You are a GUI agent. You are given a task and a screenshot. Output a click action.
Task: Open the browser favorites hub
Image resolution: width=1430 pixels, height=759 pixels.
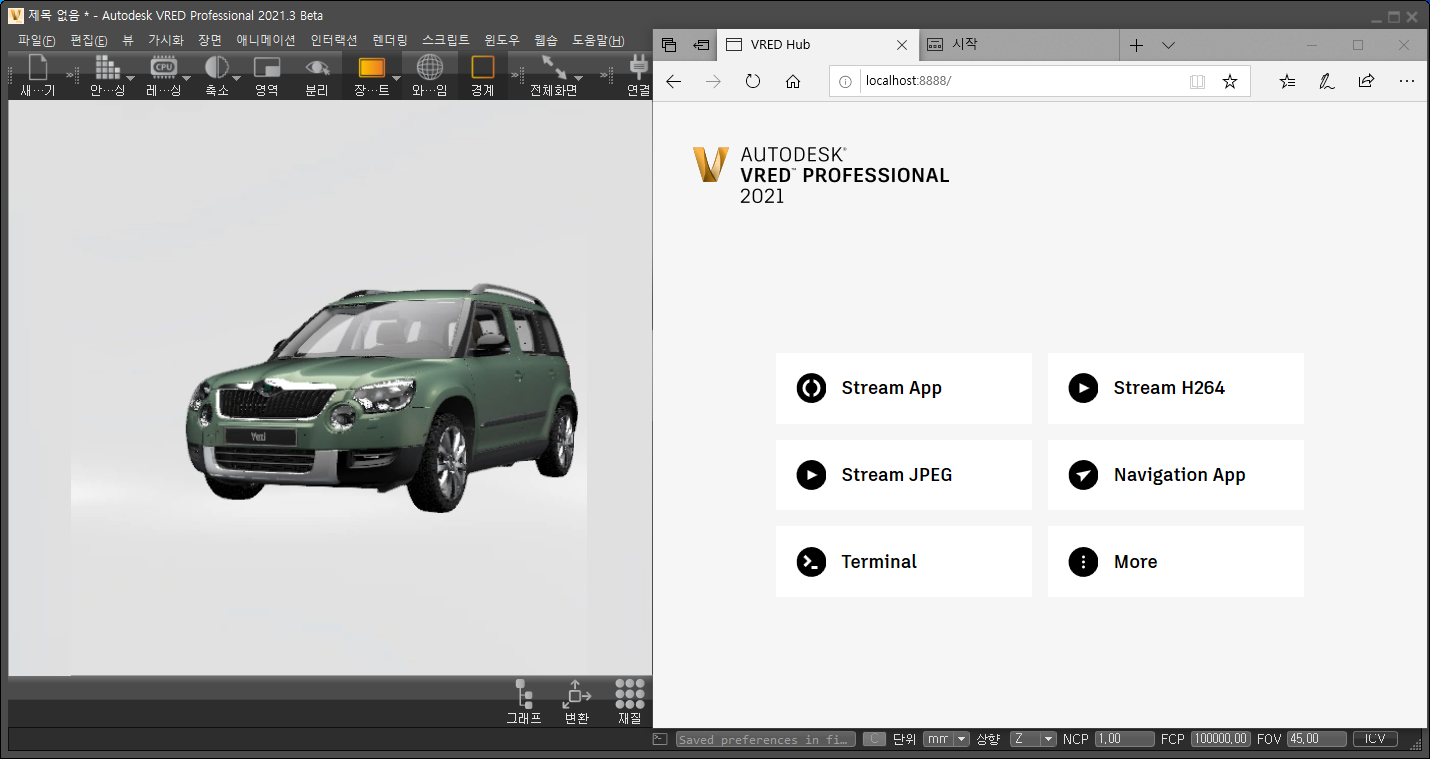tap(1287, 82)
